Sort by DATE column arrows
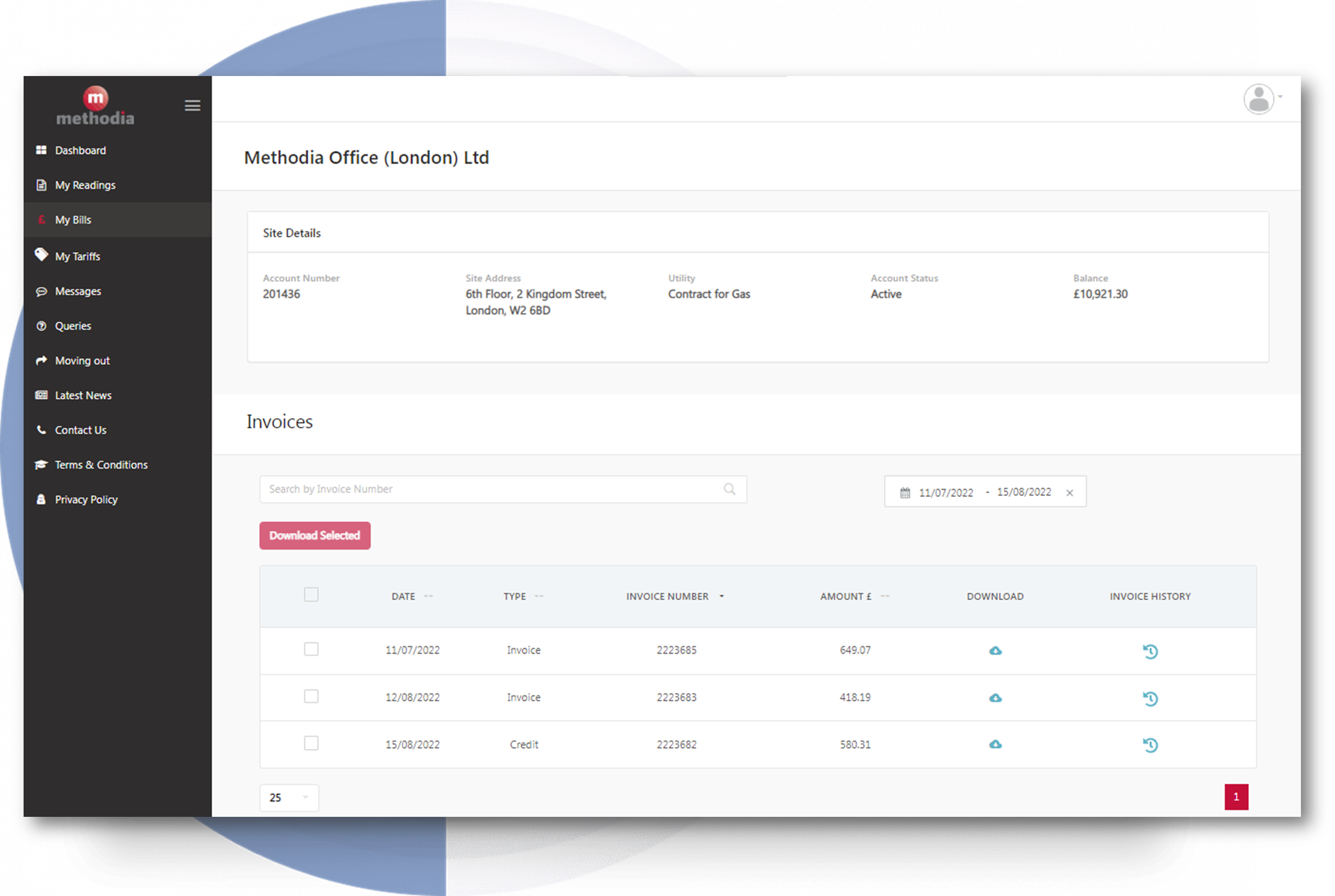 pyautogui.click(x=428, y=597)
